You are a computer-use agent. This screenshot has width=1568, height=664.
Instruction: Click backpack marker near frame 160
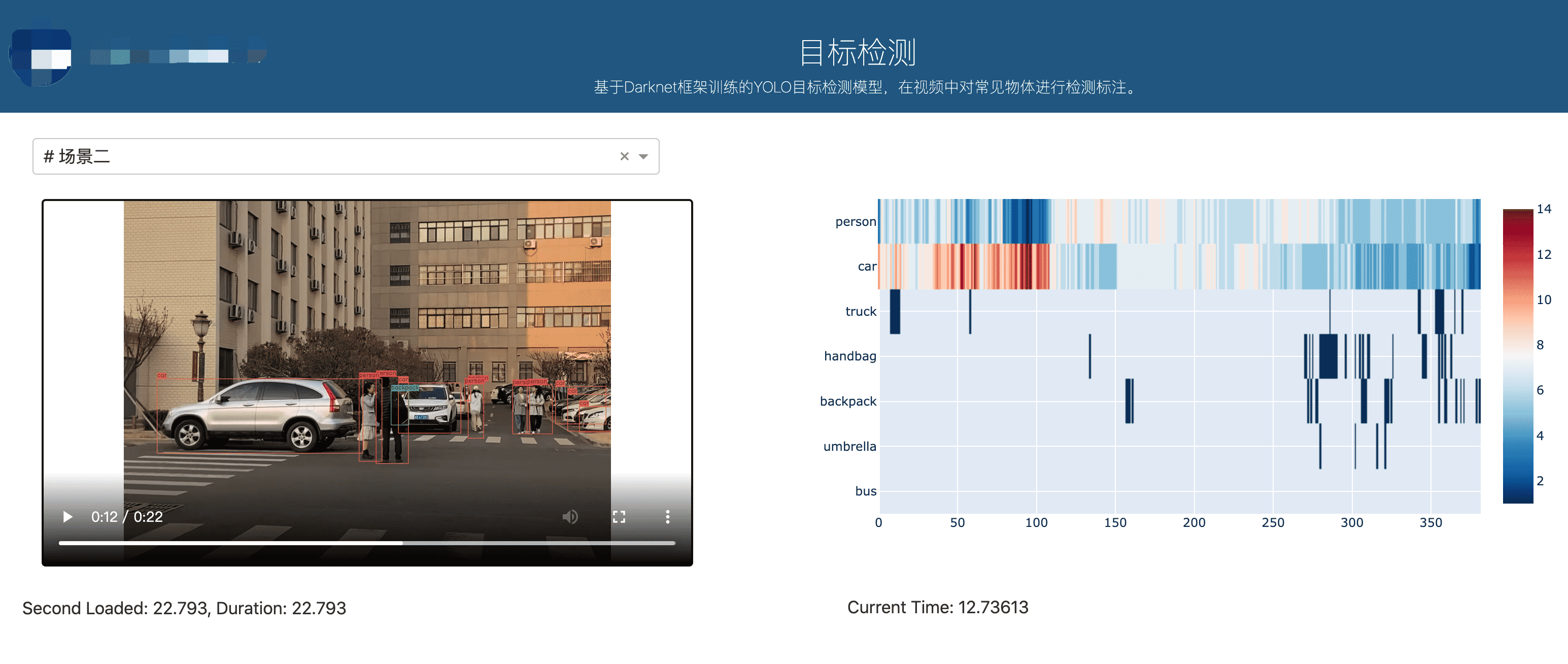pos(1129,401)
